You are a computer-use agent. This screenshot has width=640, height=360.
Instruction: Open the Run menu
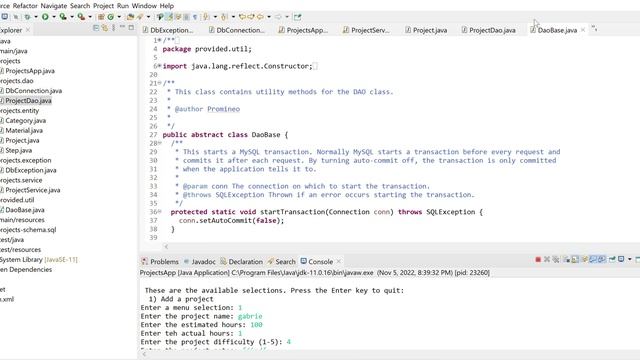pyautogui.click(x=123, y=6)
